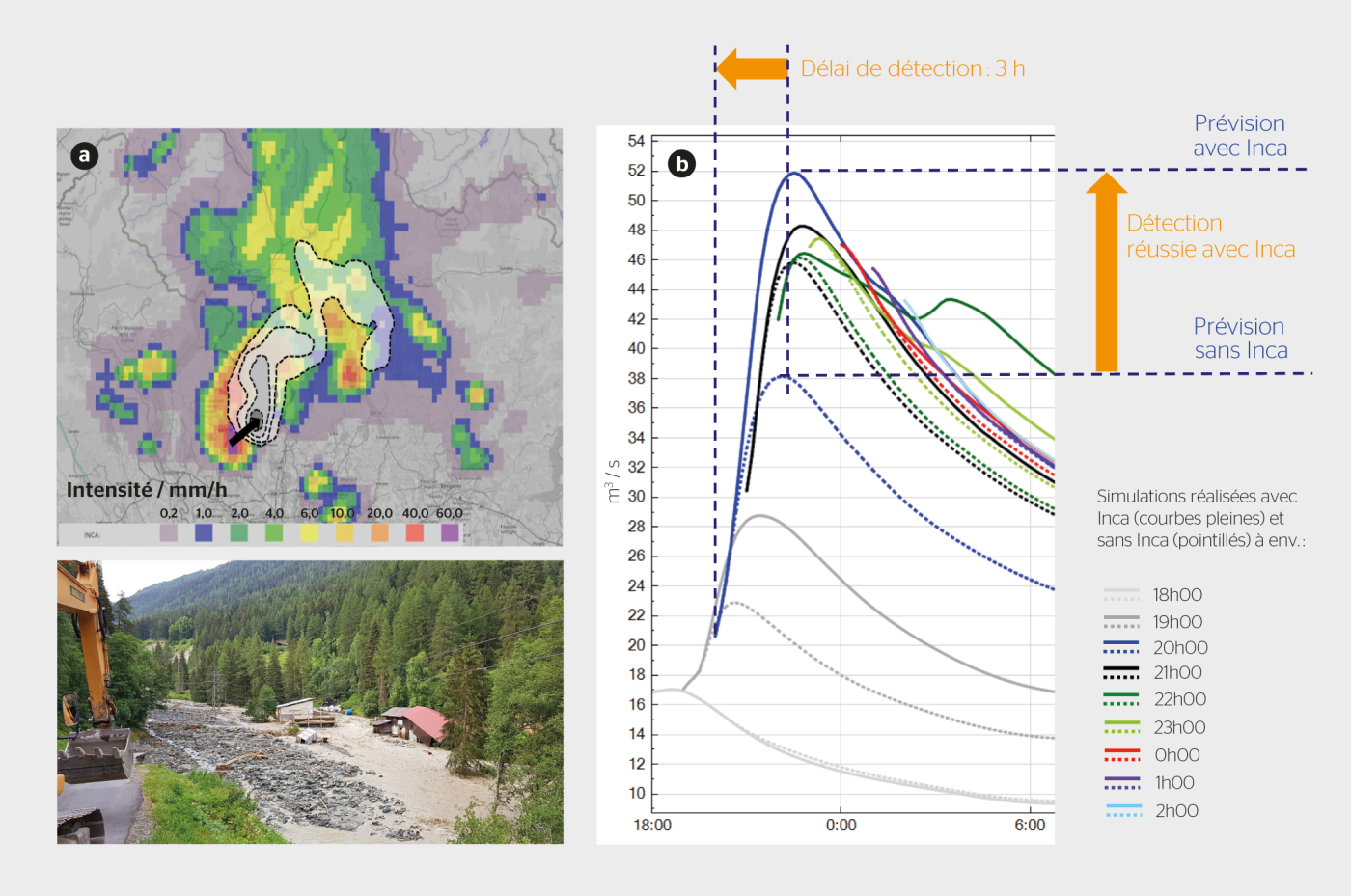This screenshot has height=896, width=1351.
Task: Select the purple 60,0 intensity swatch
Action: (x=450, y=530)
